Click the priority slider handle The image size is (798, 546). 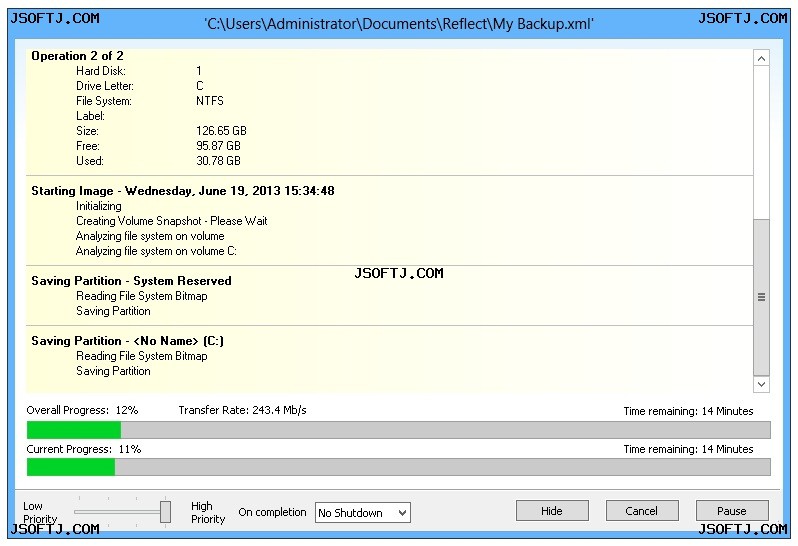[165, 511]
